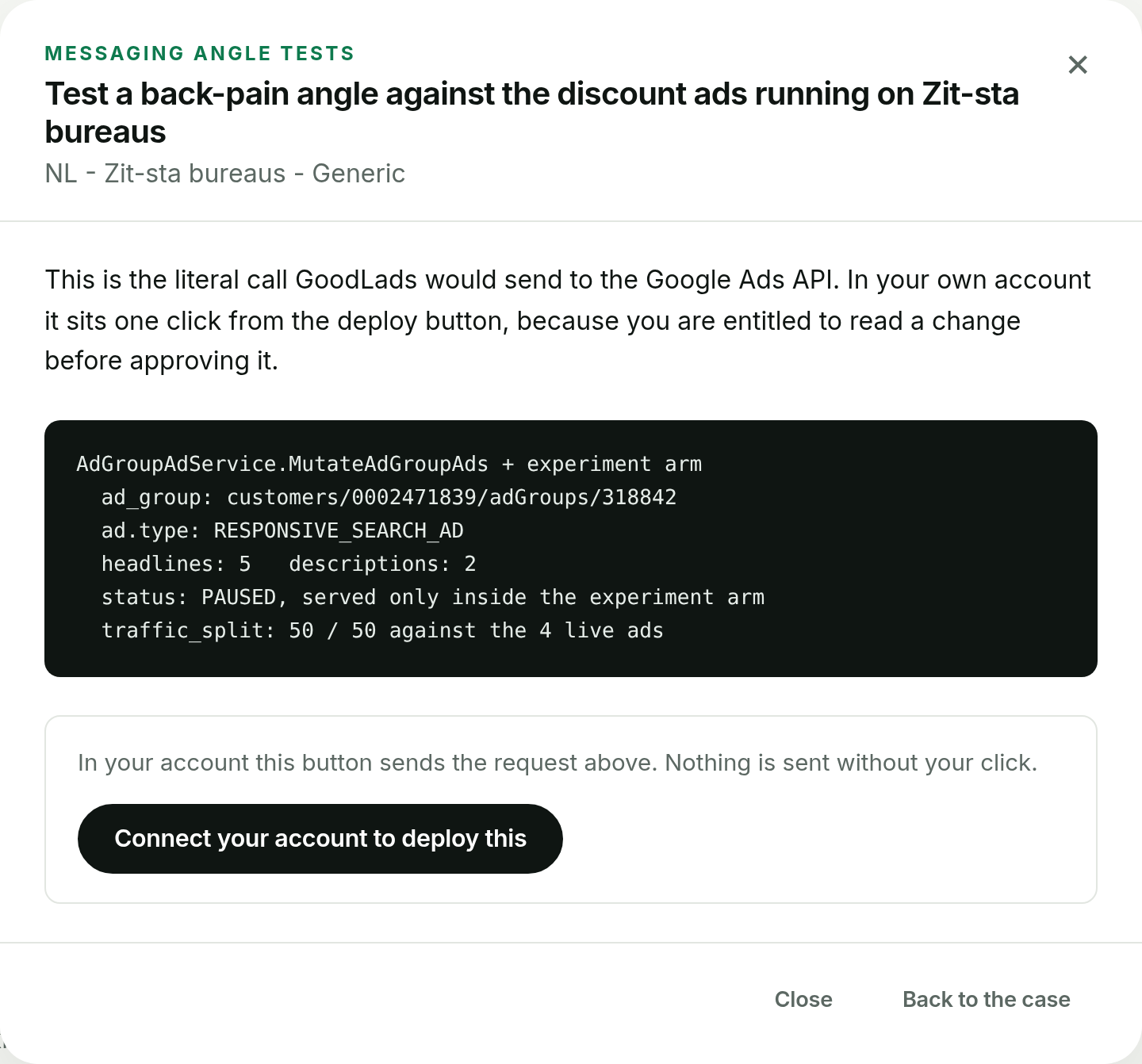Select the AdGroupAdService.MutateAdGroupAds code line

pyautogui.click(x=389, y=464)
